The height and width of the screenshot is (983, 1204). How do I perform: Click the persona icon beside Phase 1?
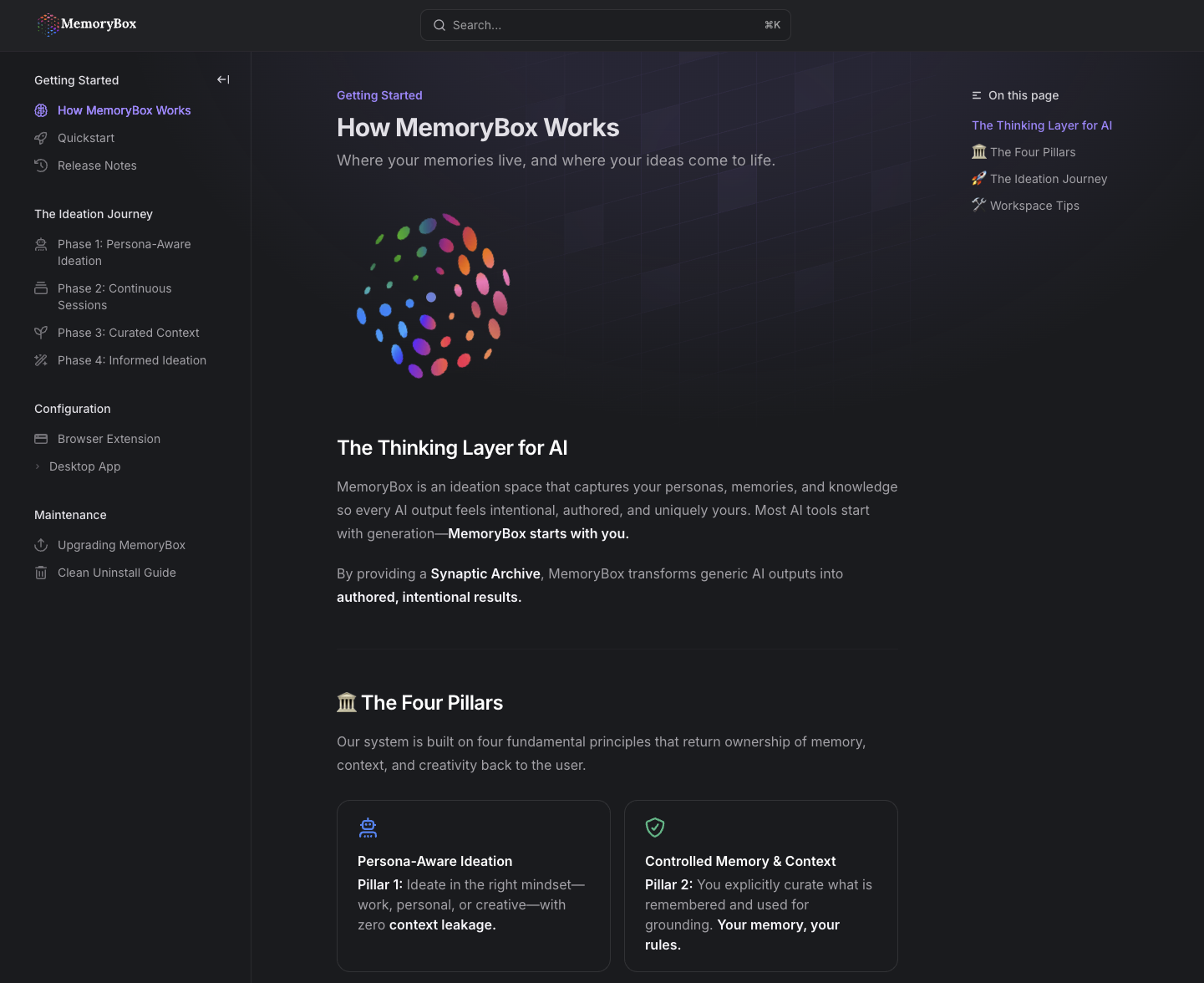[41, 244]
